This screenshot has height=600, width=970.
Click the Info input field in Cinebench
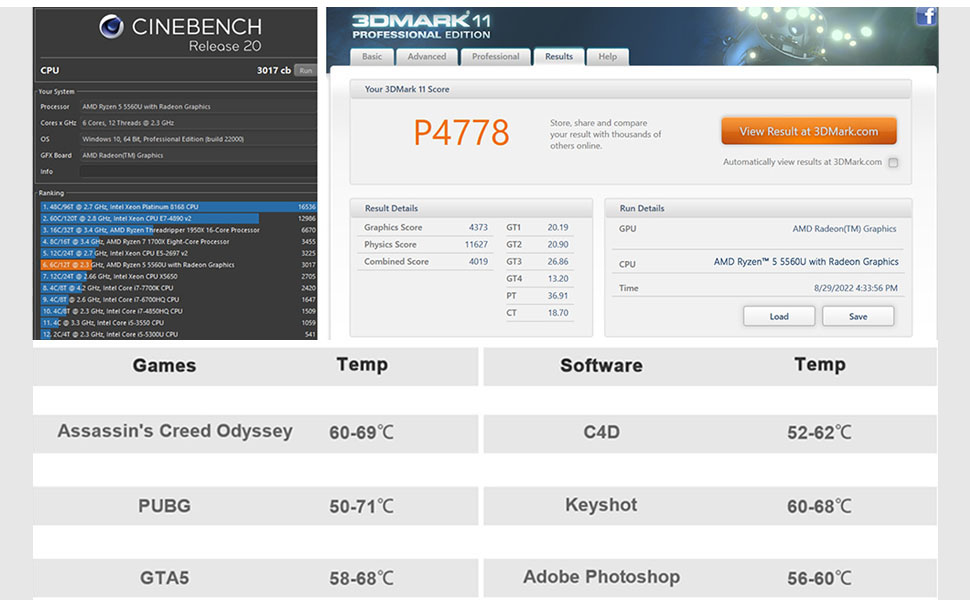tap(198, 171)
